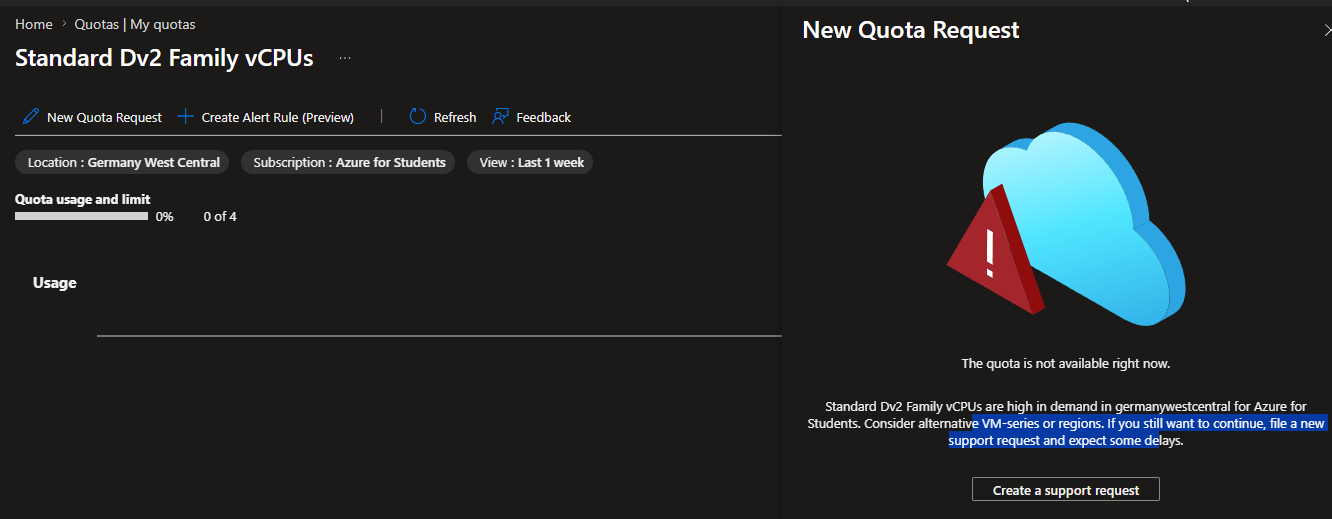This screenshot has height=519, width=1332.
Task: Click the Feedback toolbar label
Action: pyautogui.click(x=544, y=118)
